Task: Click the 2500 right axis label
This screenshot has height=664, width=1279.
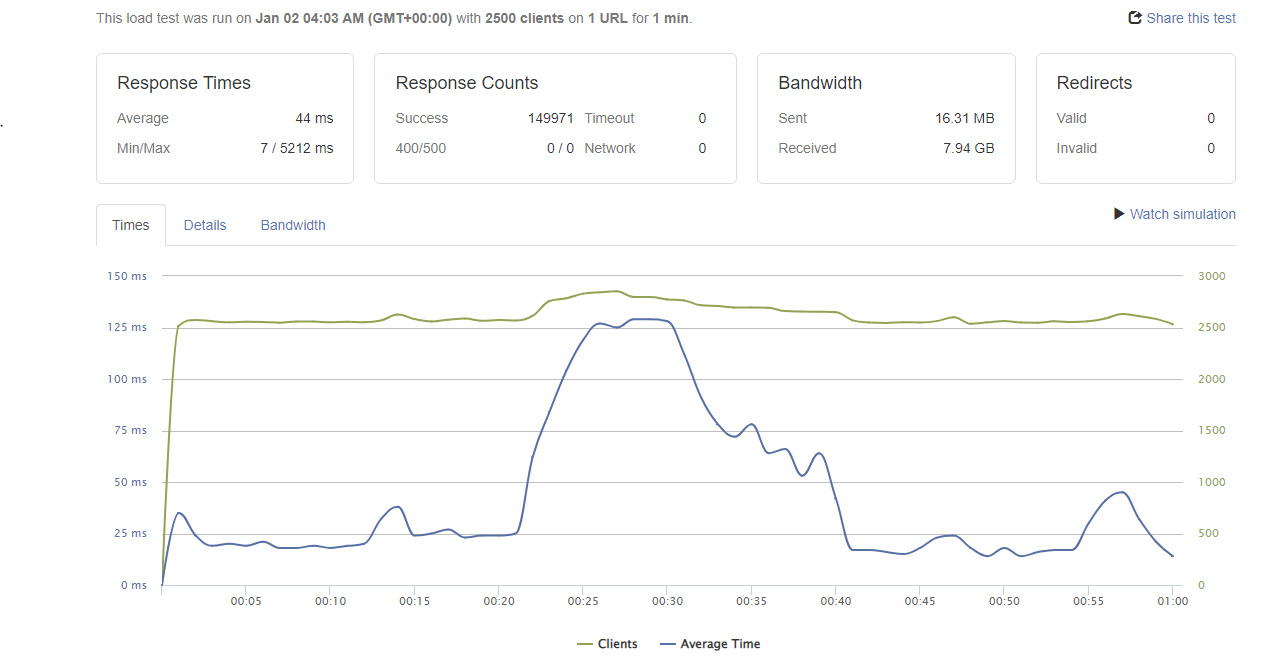Action: [1211, 328]
